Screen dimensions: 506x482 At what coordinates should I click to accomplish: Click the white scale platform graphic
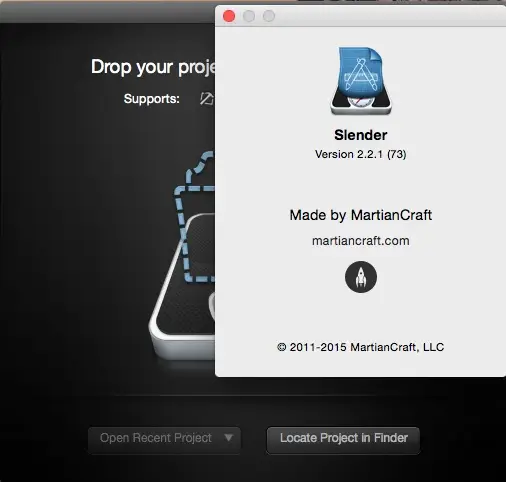(x=182, y=292)
